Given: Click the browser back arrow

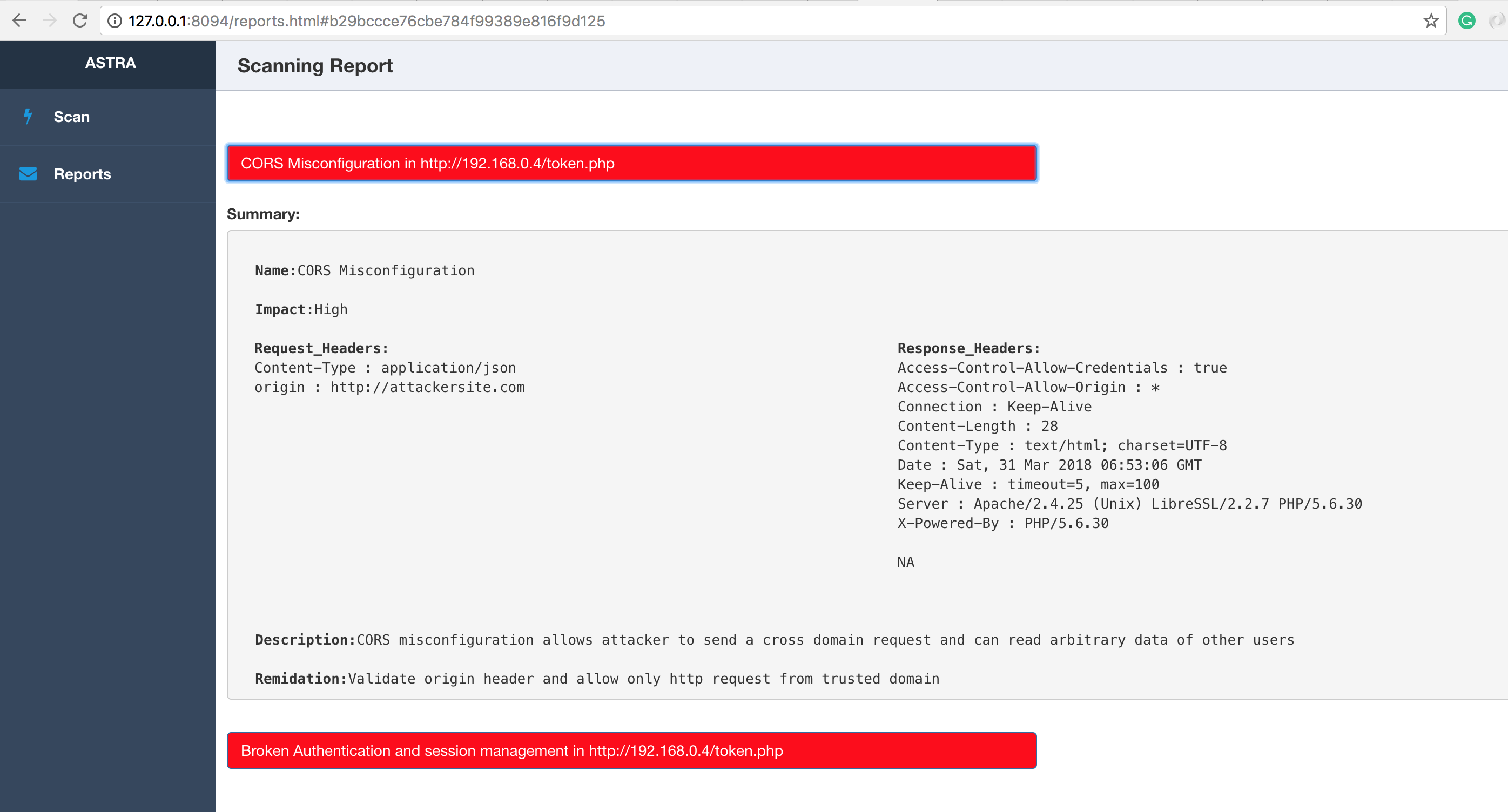Looking at the screenshot, I should (x=19, y=21).
